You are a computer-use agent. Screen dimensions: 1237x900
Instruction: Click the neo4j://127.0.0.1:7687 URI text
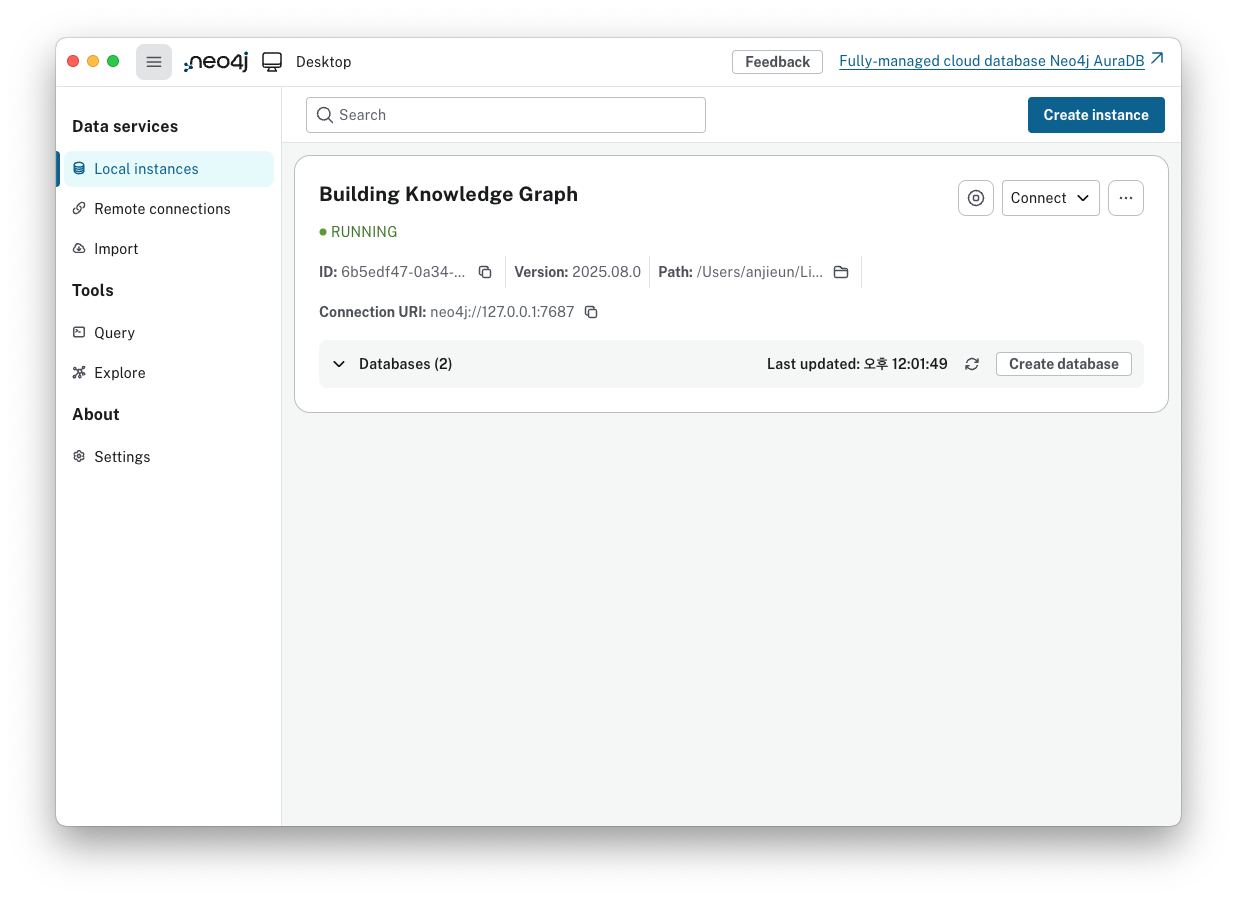(502, 312)
